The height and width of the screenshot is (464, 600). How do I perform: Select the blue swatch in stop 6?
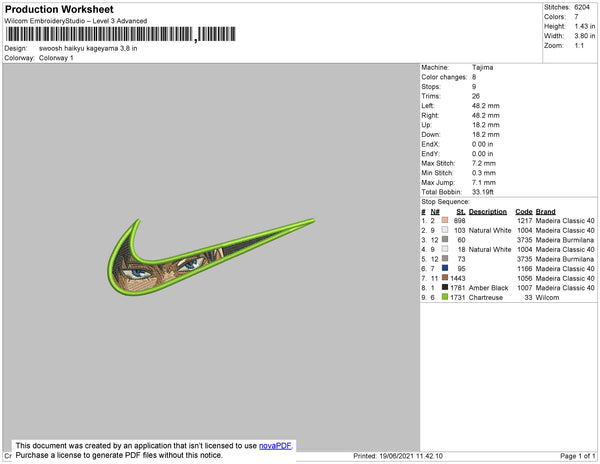[445, 268]
